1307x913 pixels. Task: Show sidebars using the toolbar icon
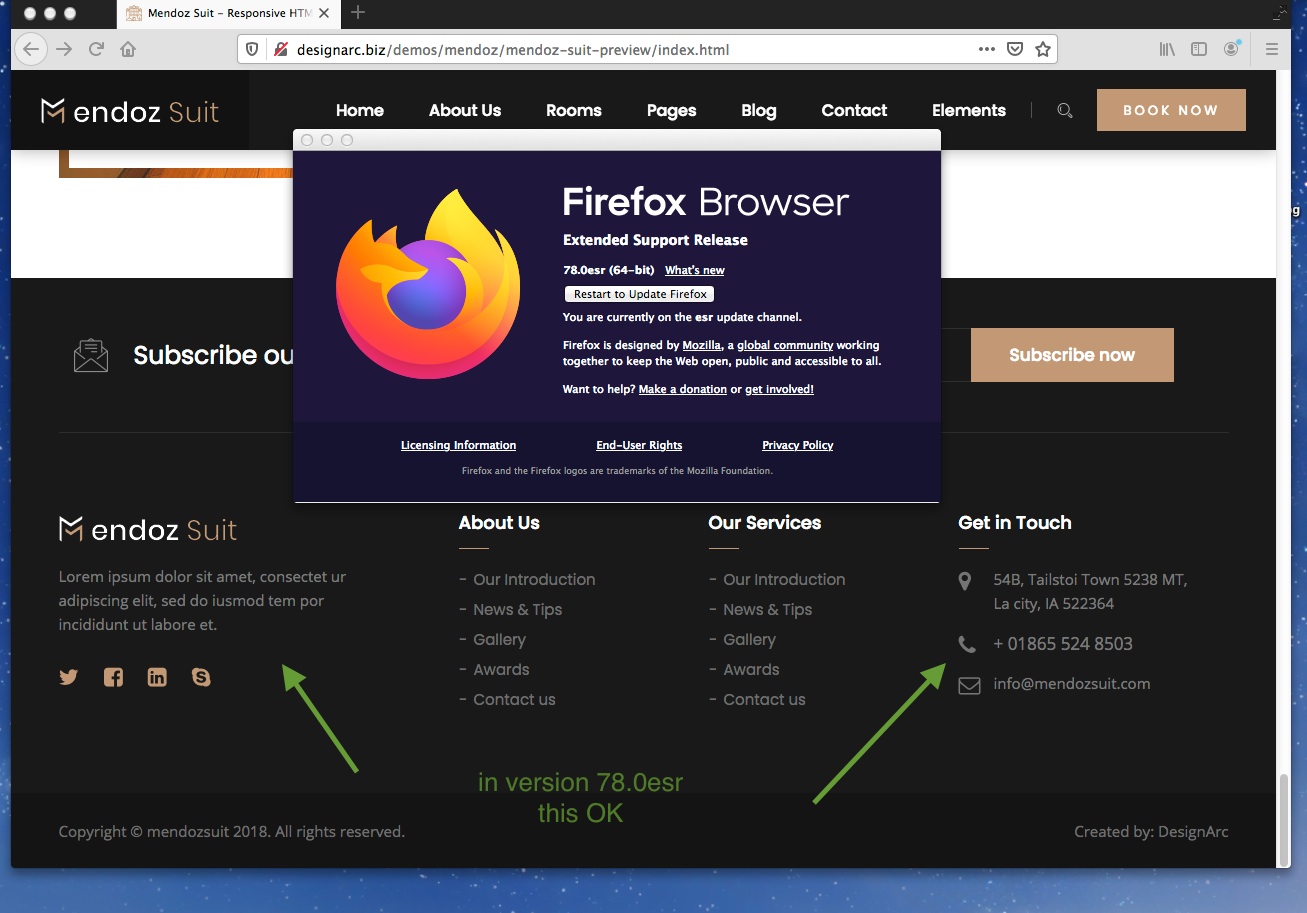click(1199, 49)
